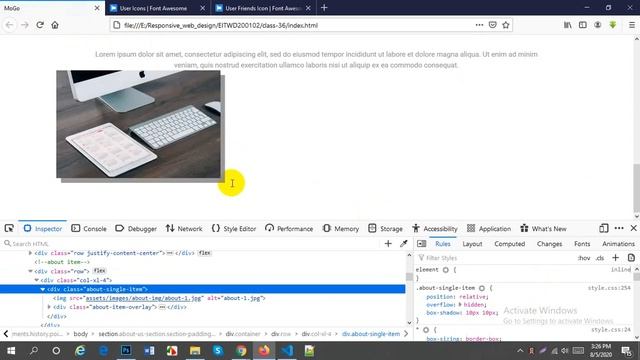Toggle .cls class panel
Screen dimensions: 640x360
click(600, 258)
